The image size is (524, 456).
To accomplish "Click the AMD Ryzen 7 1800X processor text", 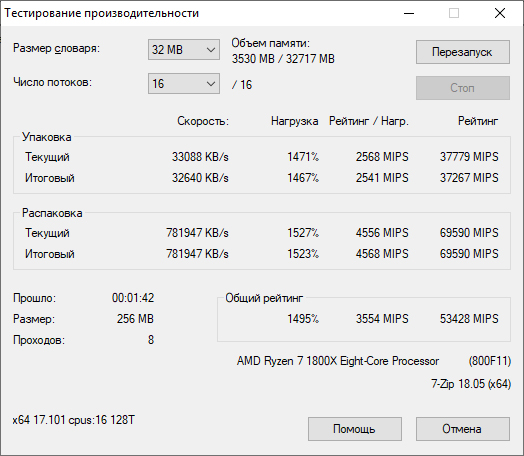I will click(338, 361).
